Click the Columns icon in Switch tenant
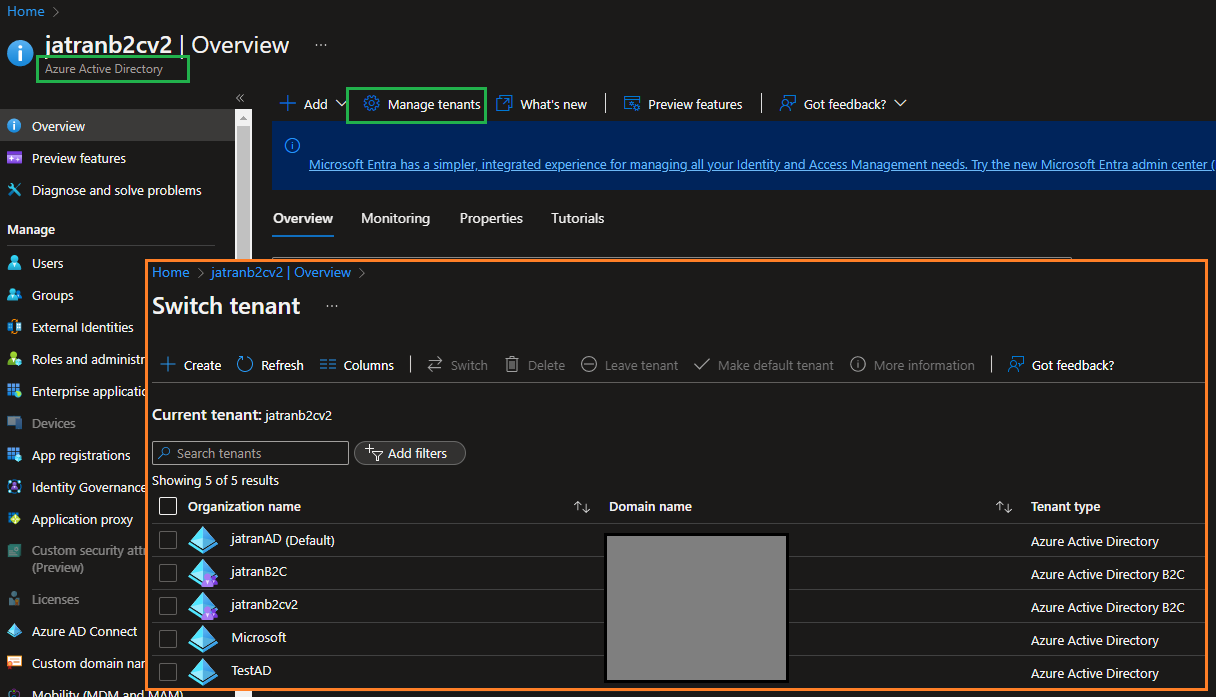 coord(328,365)
